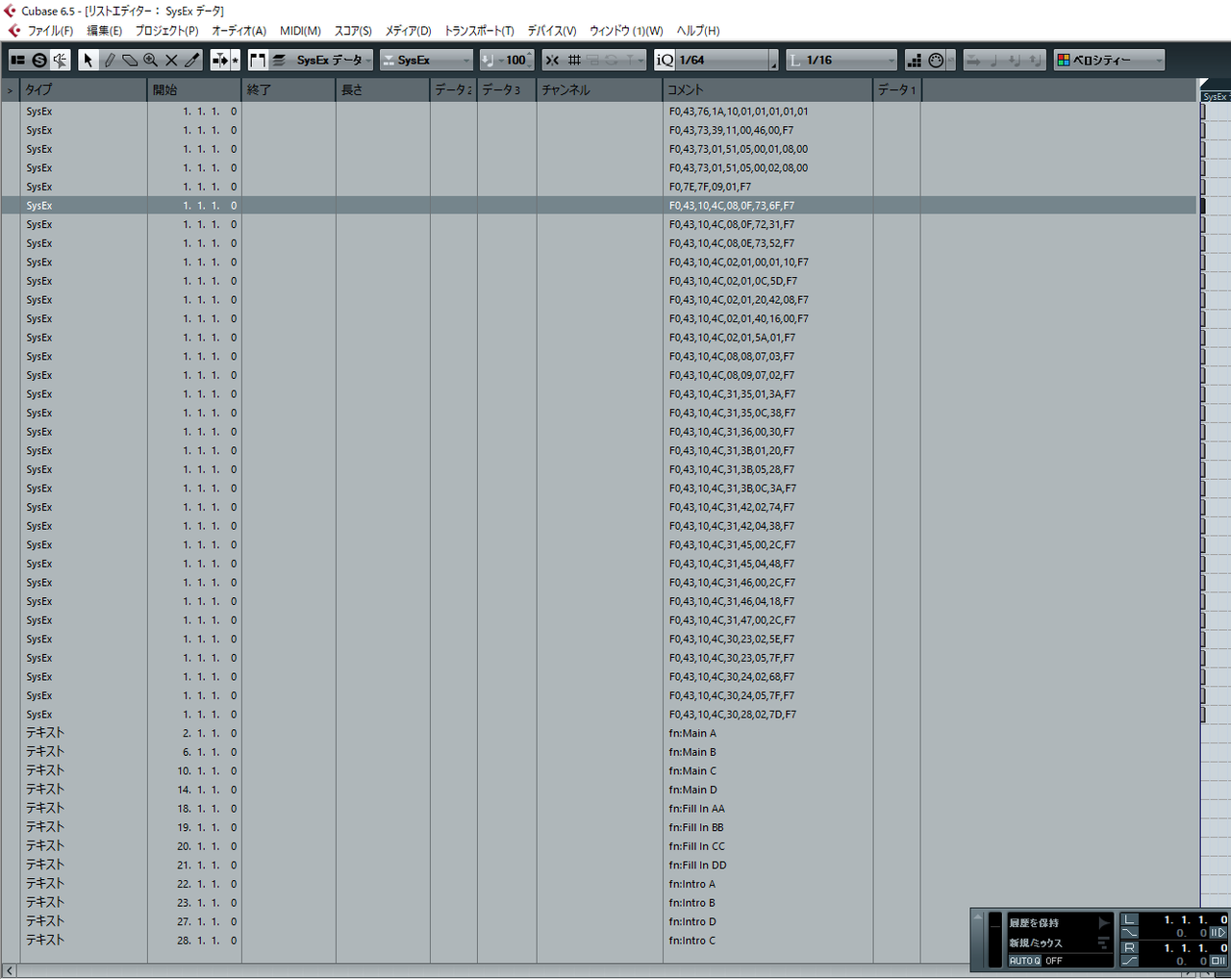Click the edit active part layers icon
Image resolution: width=1231 pixels, height=980 pixels.
279,60
